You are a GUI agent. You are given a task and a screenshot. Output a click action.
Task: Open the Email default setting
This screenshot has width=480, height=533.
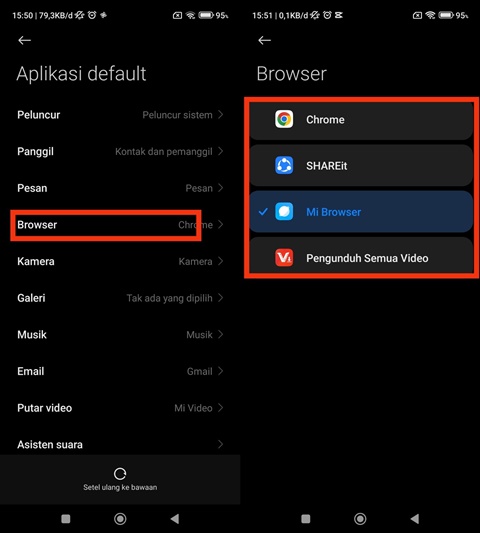pyautogui.click(x=120, y=371)
